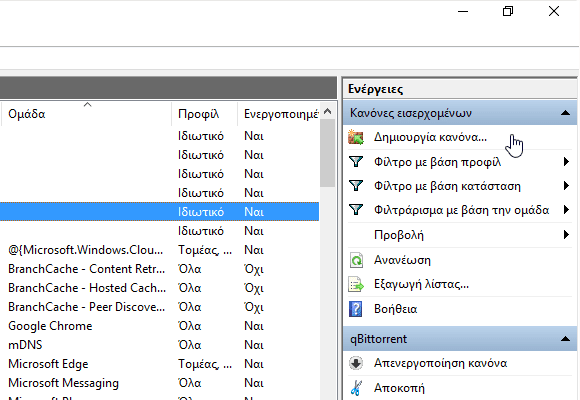Click the funnel icon for Φίλτρο με βάση προφίλ

point(356,162)
